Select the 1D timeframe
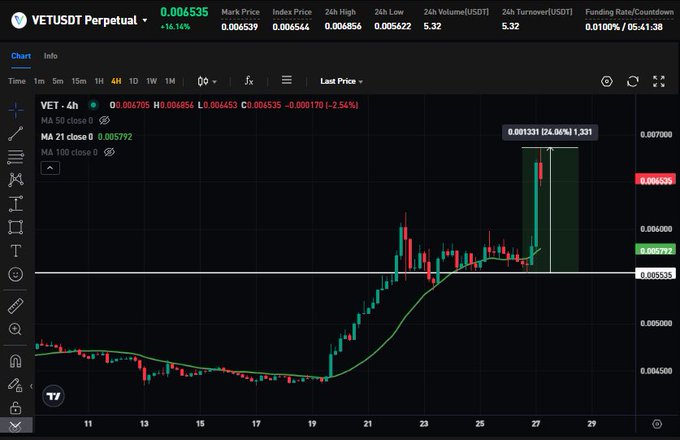The height and width of the screenshot is (440, 680). pyautogui.click(x=134, y=81)
